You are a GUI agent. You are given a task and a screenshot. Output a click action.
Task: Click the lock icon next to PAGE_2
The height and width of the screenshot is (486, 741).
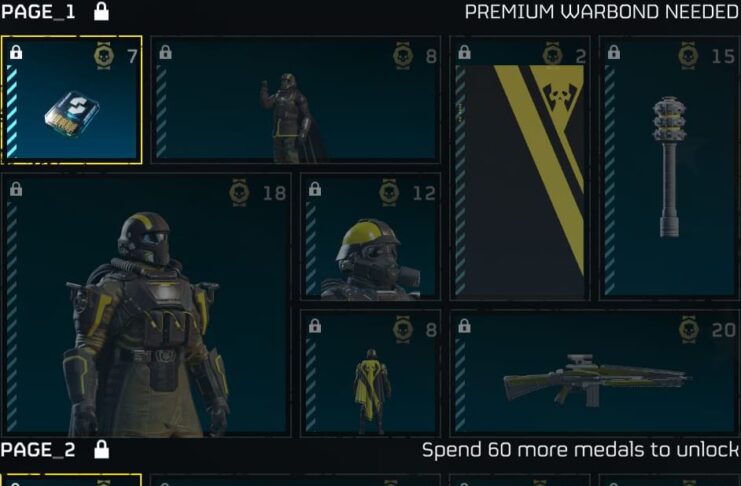point(101,450)
